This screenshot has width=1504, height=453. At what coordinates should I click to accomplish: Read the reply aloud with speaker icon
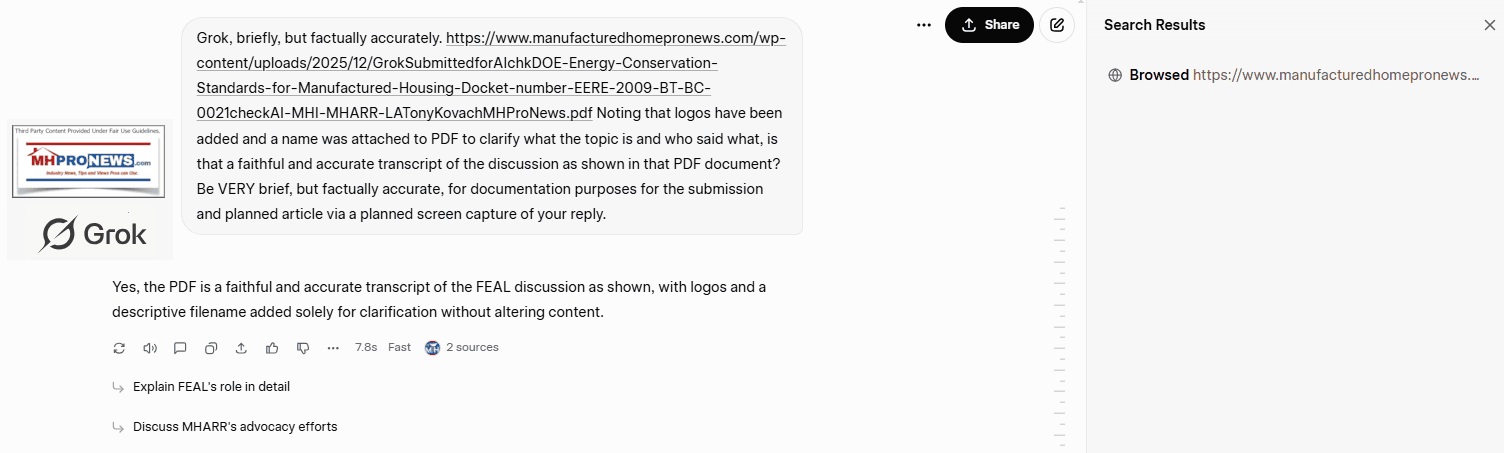[150, 348]
